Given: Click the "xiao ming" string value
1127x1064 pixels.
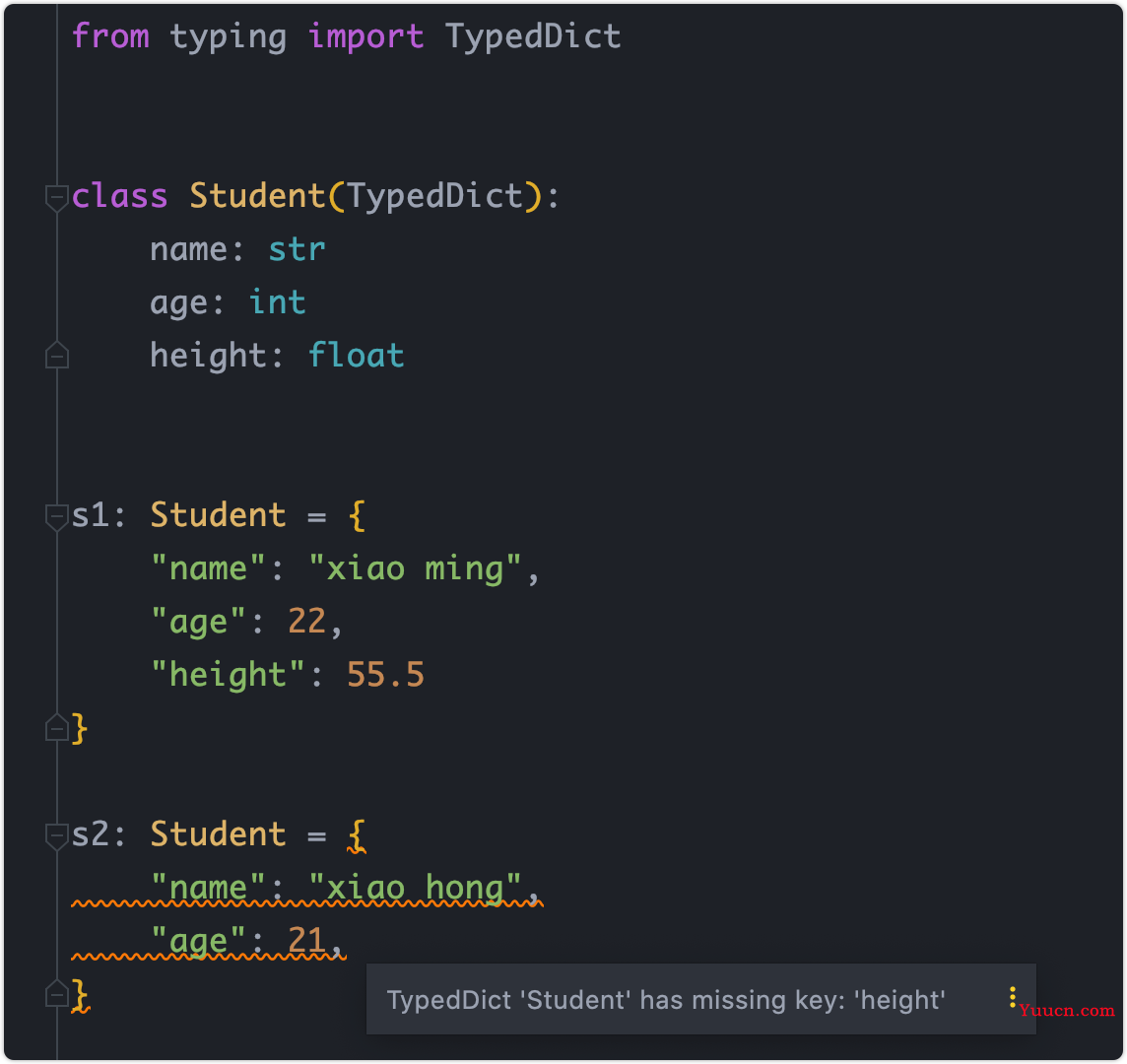Looking at the screenshot, I should tap(414, 569).
